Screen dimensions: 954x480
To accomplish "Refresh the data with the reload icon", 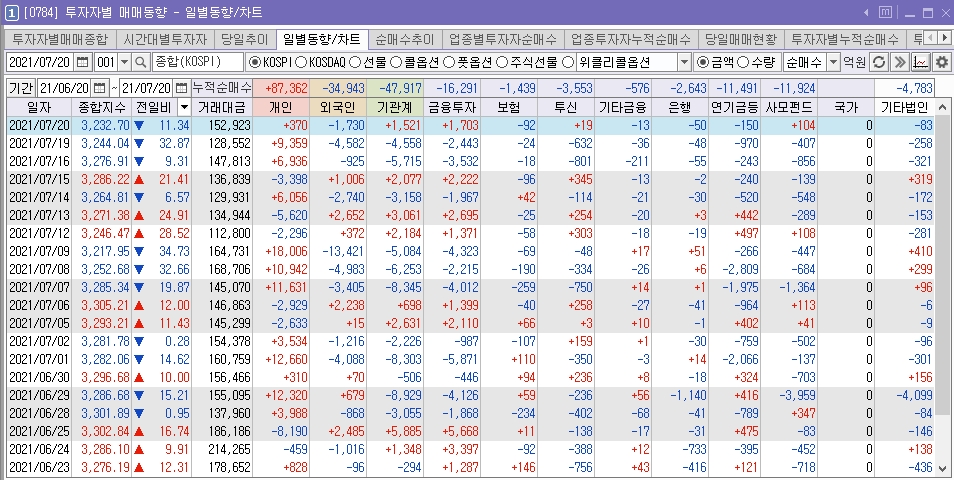I will (879, 61).
